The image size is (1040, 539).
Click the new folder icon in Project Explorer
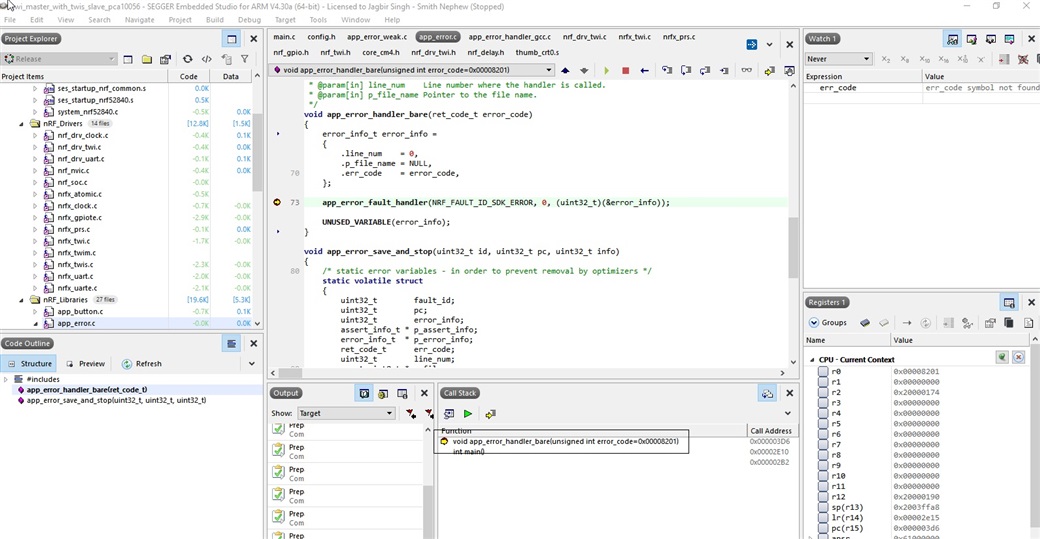[146, 59]
